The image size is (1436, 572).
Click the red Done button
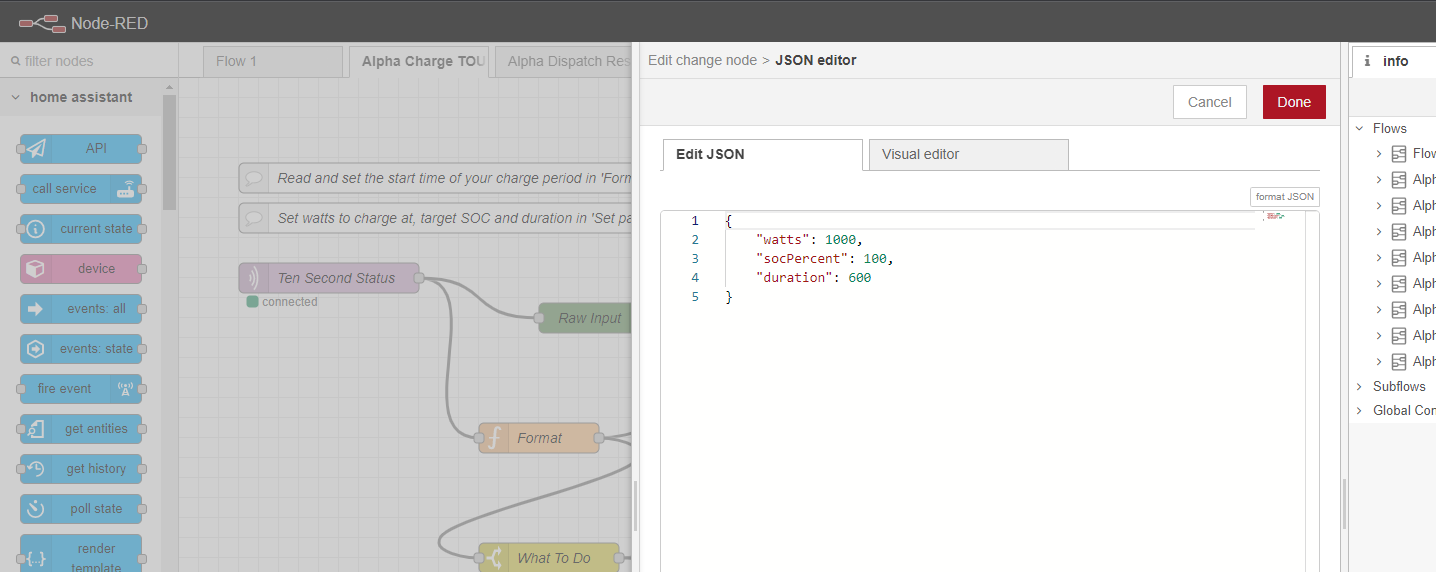coord(1294,102)
